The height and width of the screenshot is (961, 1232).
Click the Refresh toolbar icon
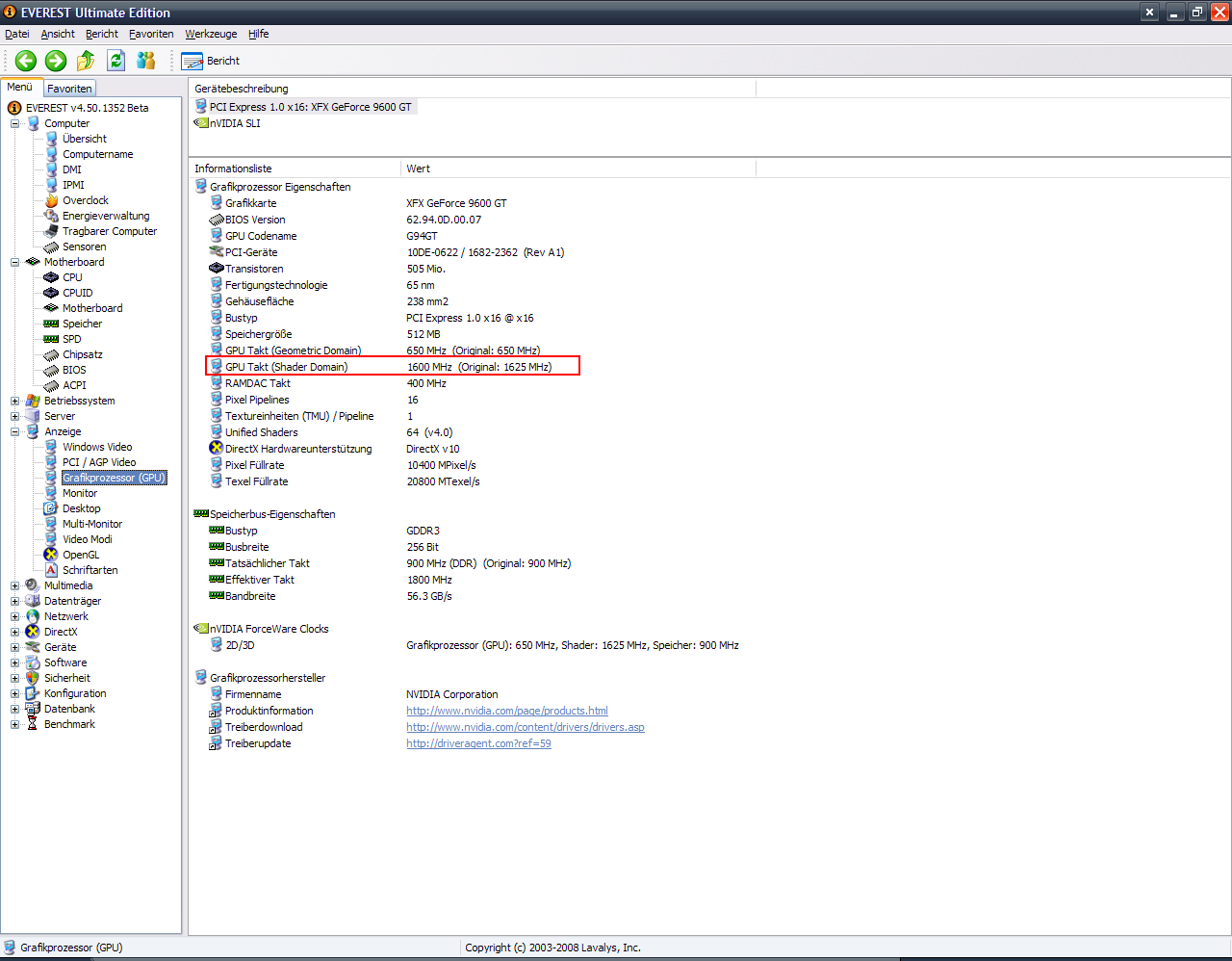pos(116,61)
